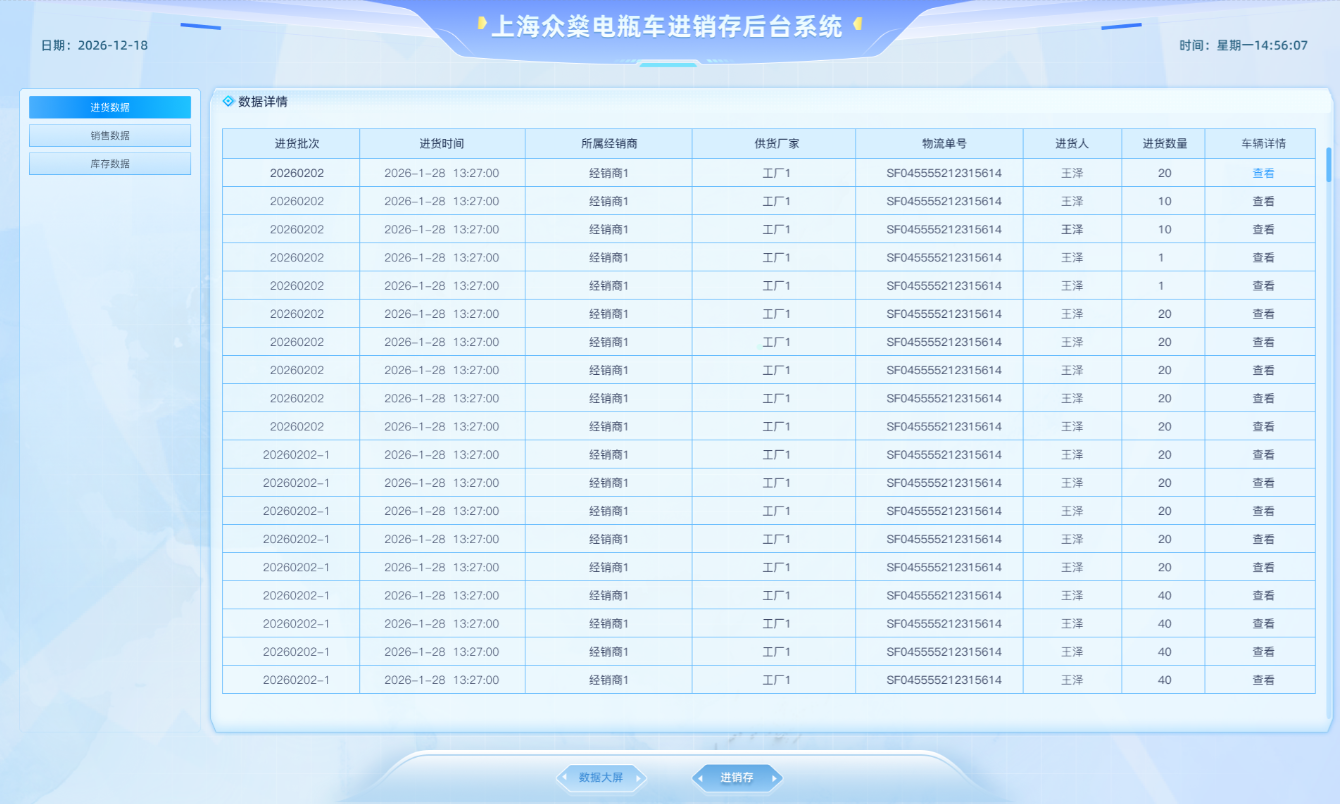
Task: Click the 数据详情 panel heading
Action: pos(263,101)
